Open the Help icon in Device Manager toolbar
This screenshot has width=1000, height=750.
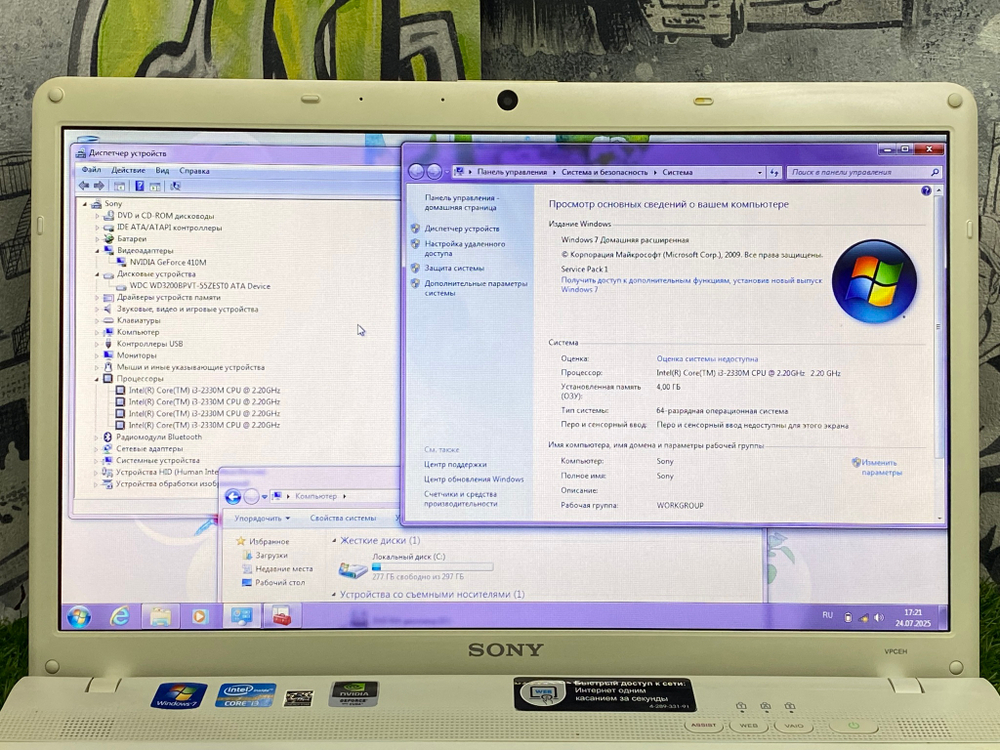tap(139, 186)
